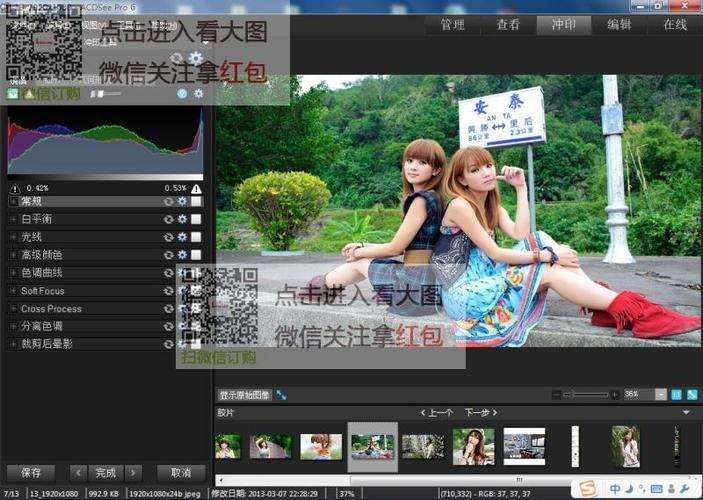Switch to the 管理 mode tab
This screenshot has height=500, width=703.
click(452, 25)
